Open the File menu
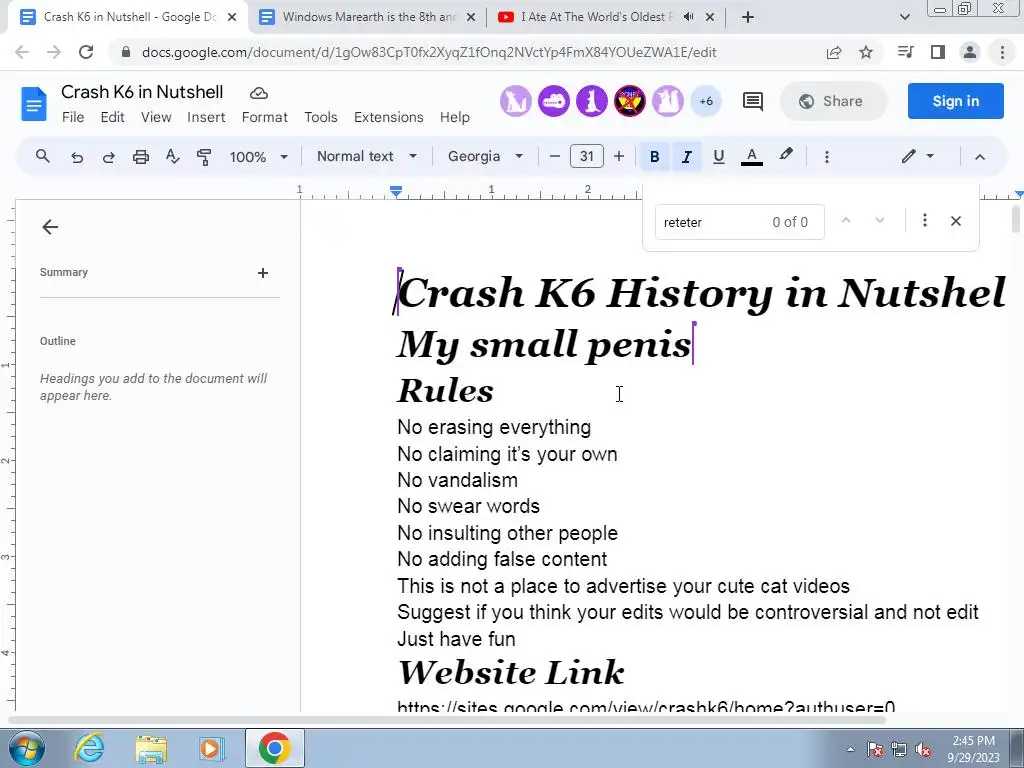Viewport: 1024px width, 768px height. [x=73, y=118]
